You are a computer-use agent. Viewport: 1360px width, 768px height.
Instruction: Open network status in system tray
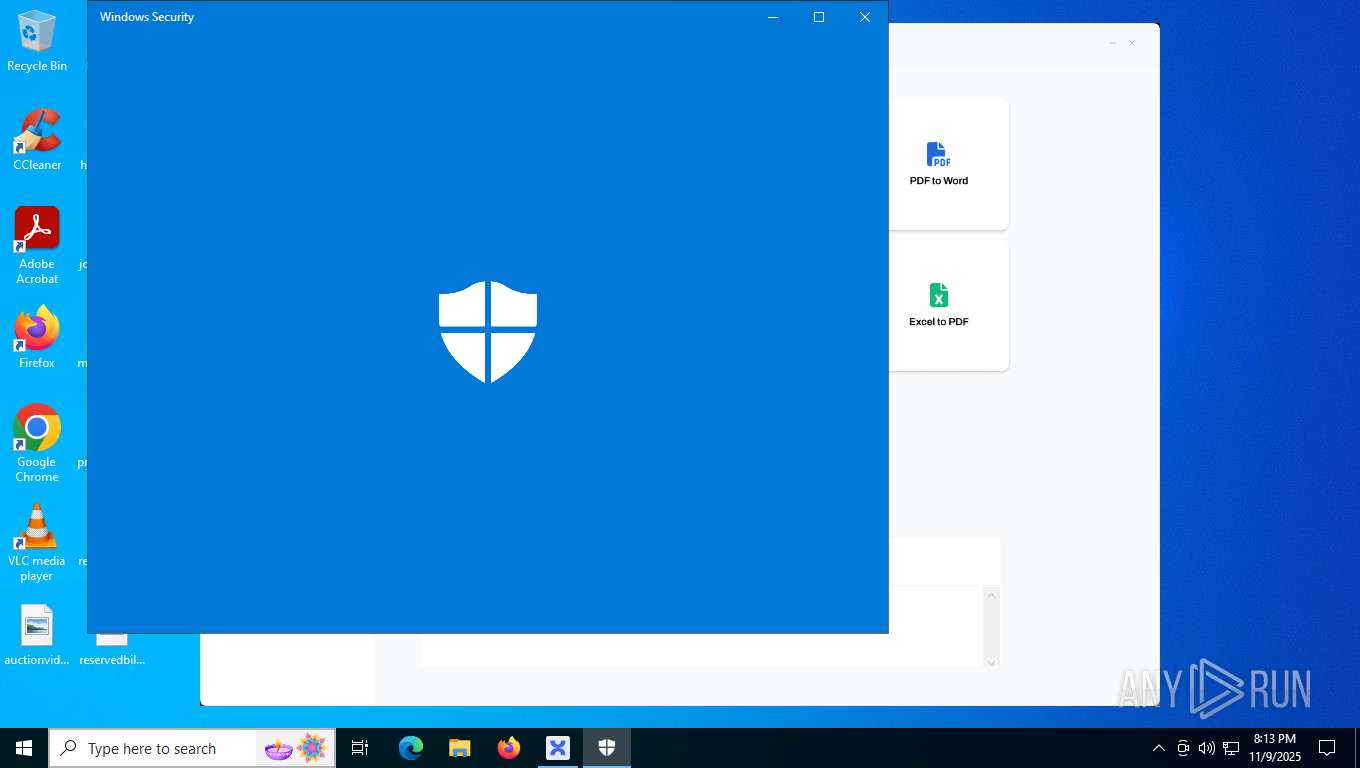[x=1231, y=748]
